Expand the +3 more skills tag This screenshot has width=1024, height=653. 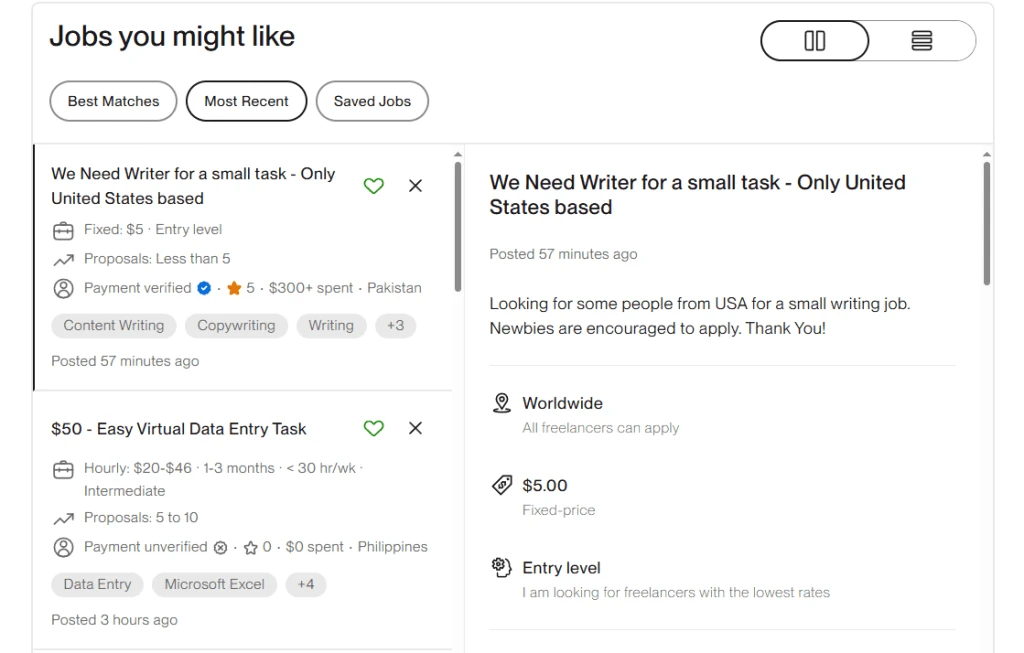point(396,325)
